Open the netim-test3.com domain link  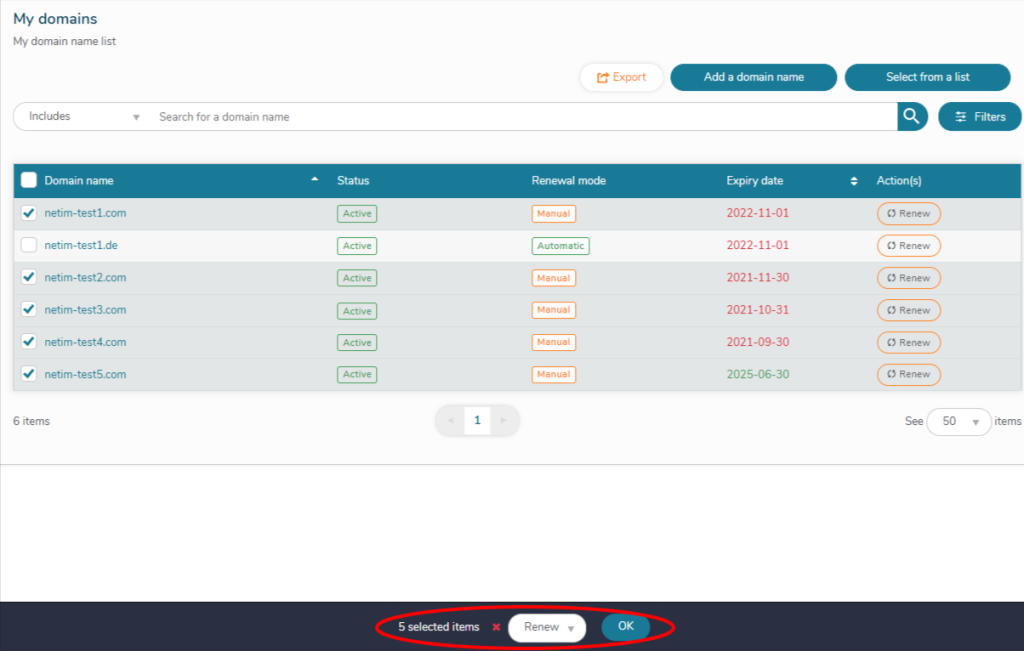click(85, 310)
